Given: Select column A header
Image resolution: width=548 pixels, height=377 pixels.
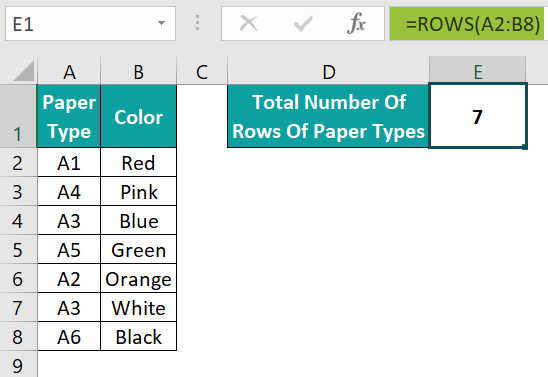Looking at the screenshot, I should click(69, 71).
